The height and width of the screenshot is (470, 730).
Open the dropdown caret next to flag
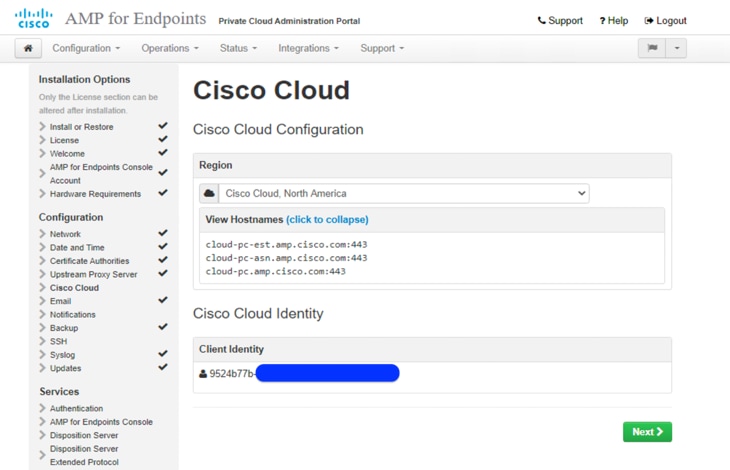(x=676, y=48)
